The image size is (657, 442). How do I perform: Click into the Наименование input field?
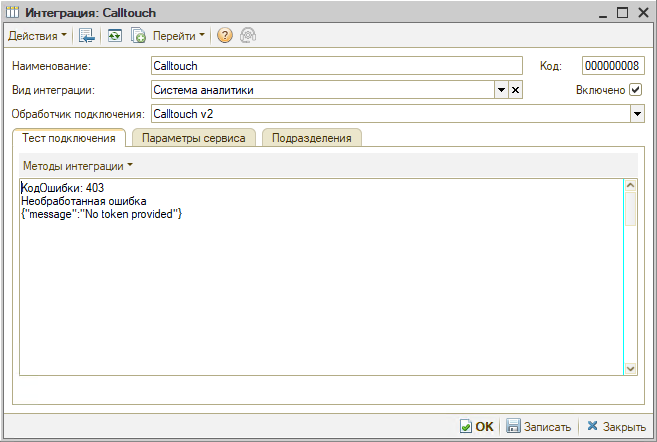point(336,66)
